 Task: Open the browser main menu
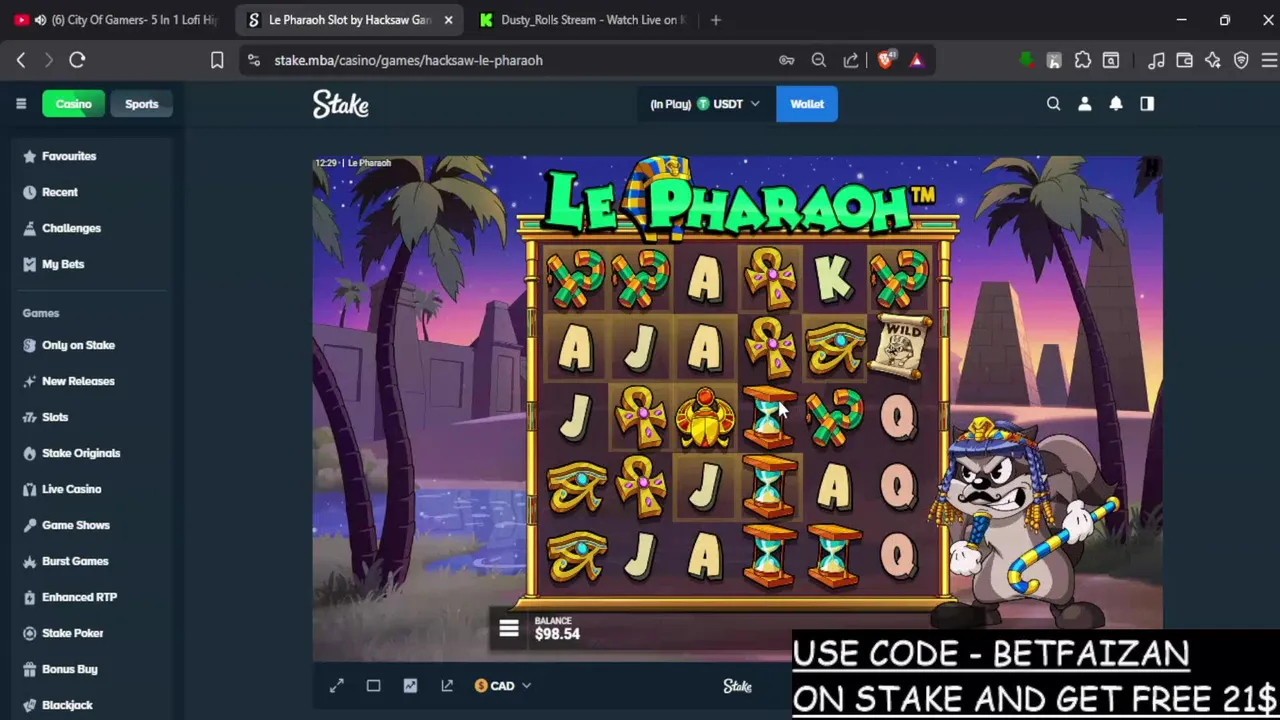pyautogui.click(x=1269, y=60)
